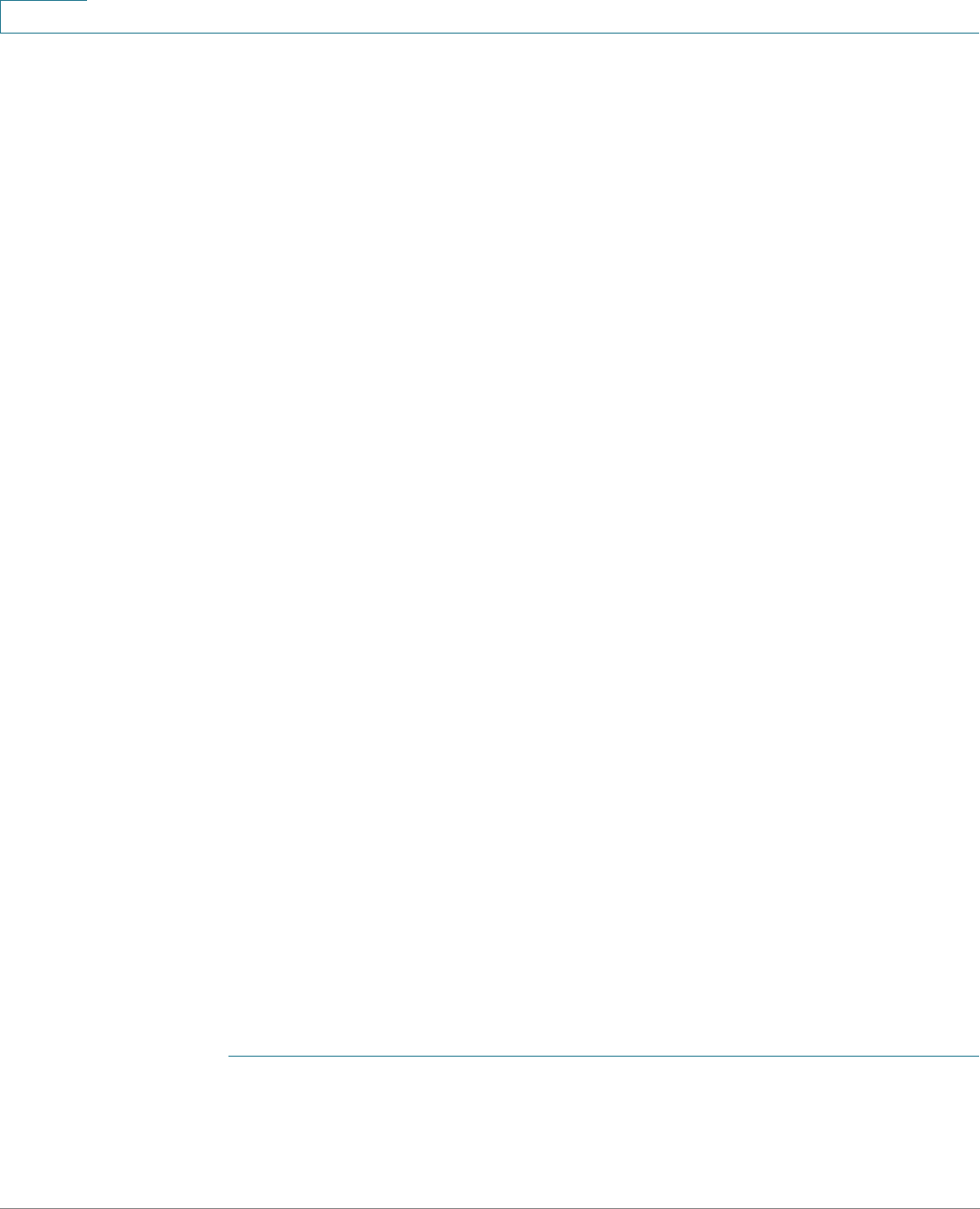
Task: Click the blue horizontal divider near the bottom
Action: pyautogui.click(x=604, y=1056)
